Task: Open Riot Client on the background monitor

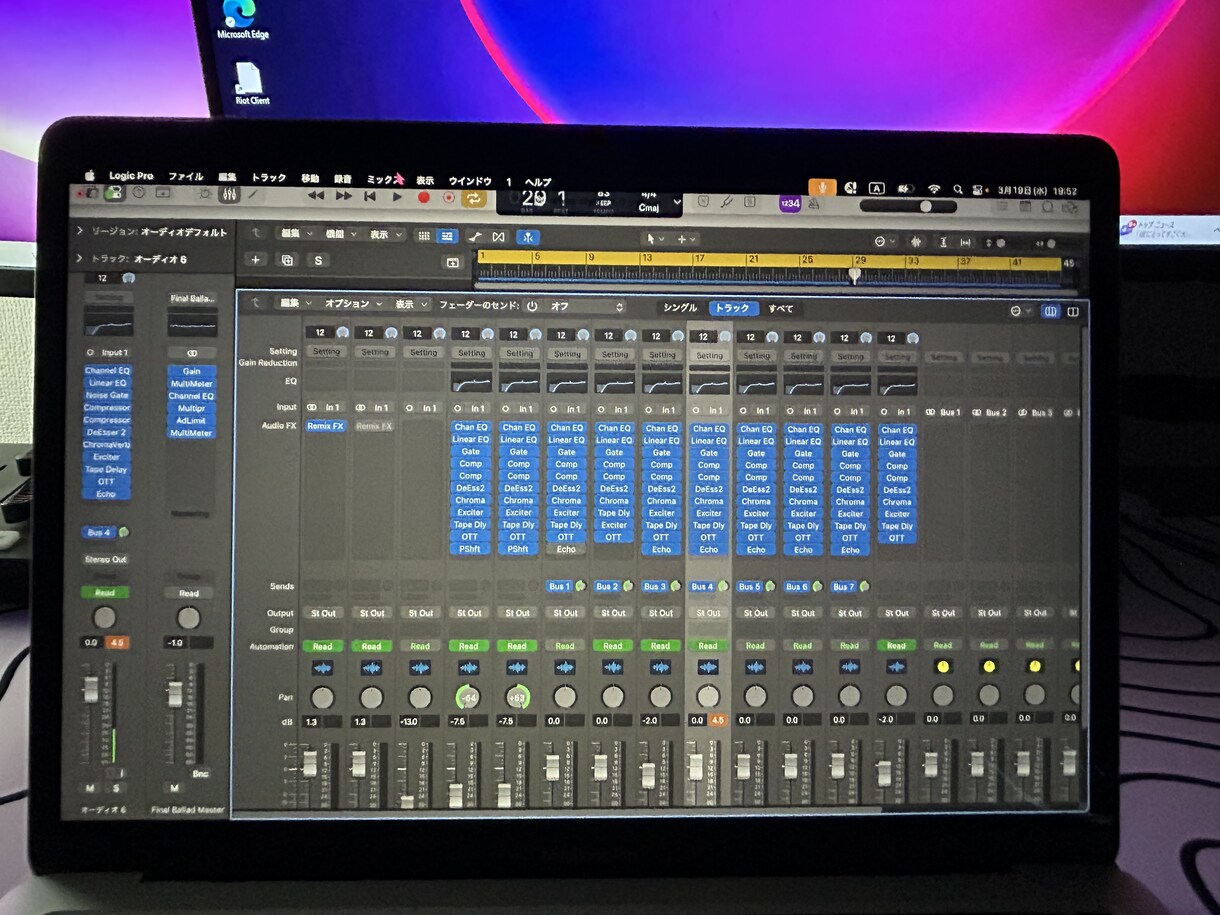Action: pyautogui.click(x=251, y=84)
